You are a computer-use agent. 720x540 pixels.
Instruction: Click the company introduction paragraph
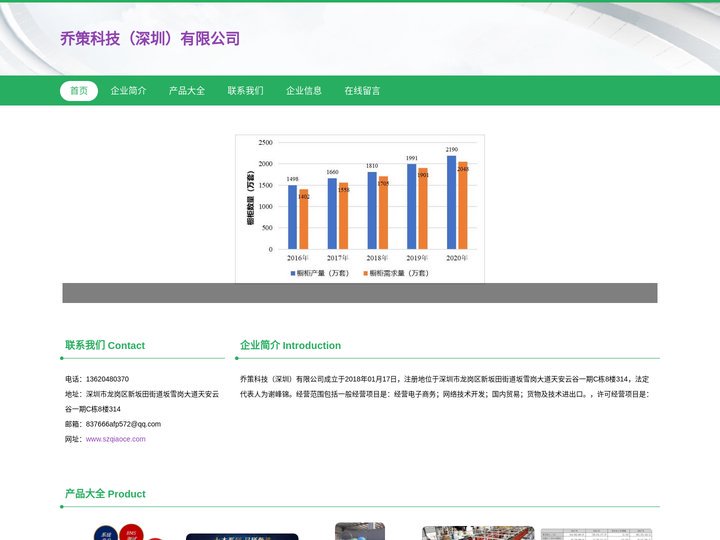(x=444, y=387)
